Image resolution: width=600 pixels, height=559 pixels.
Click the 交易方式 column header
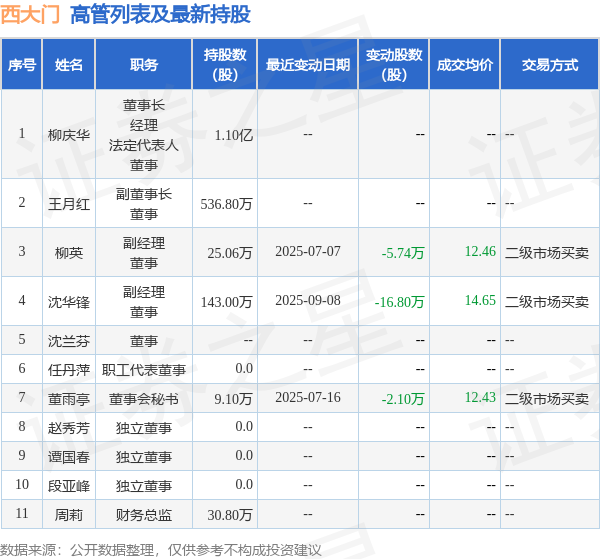[550, 65]
